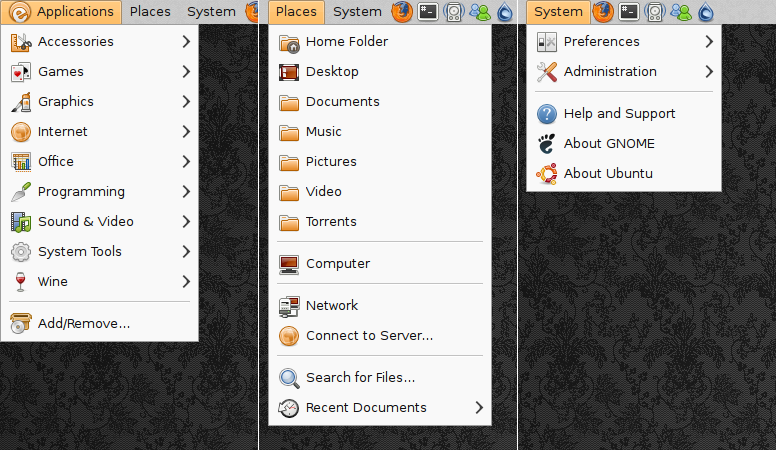
Task: Open the Documents folder
Action: pos(380,101)
